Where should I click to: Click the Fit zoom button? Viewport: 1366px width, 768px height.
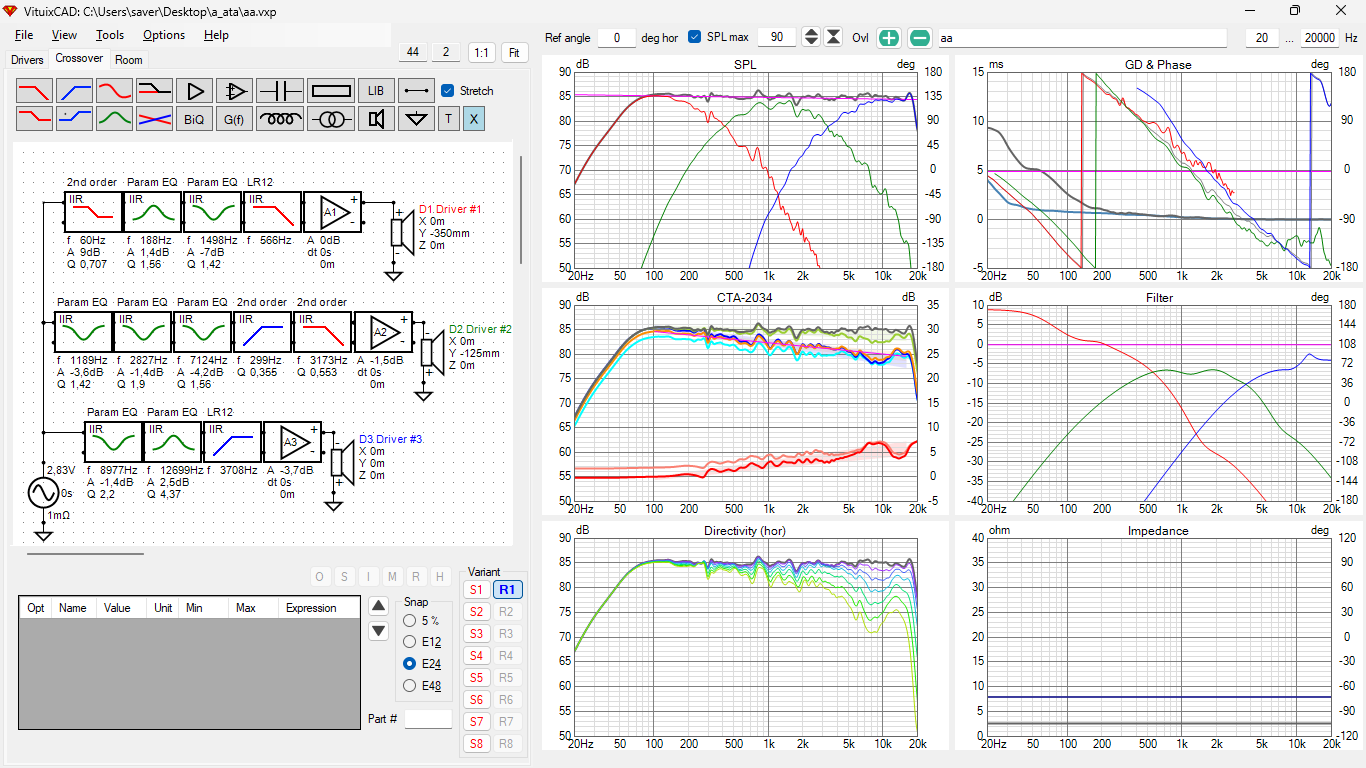click(x=515, y=52)
